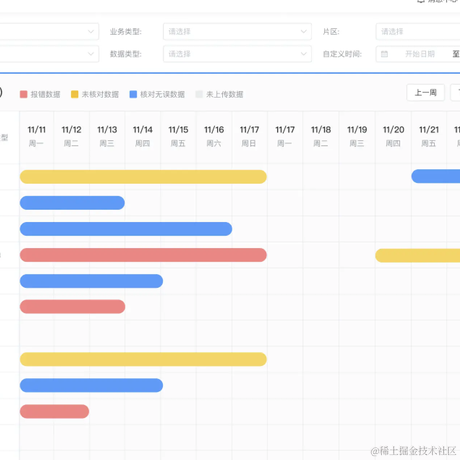Screen dimensions: 460x460
Task: Click the calendar icon in date range
Action: tap(384, 54)
